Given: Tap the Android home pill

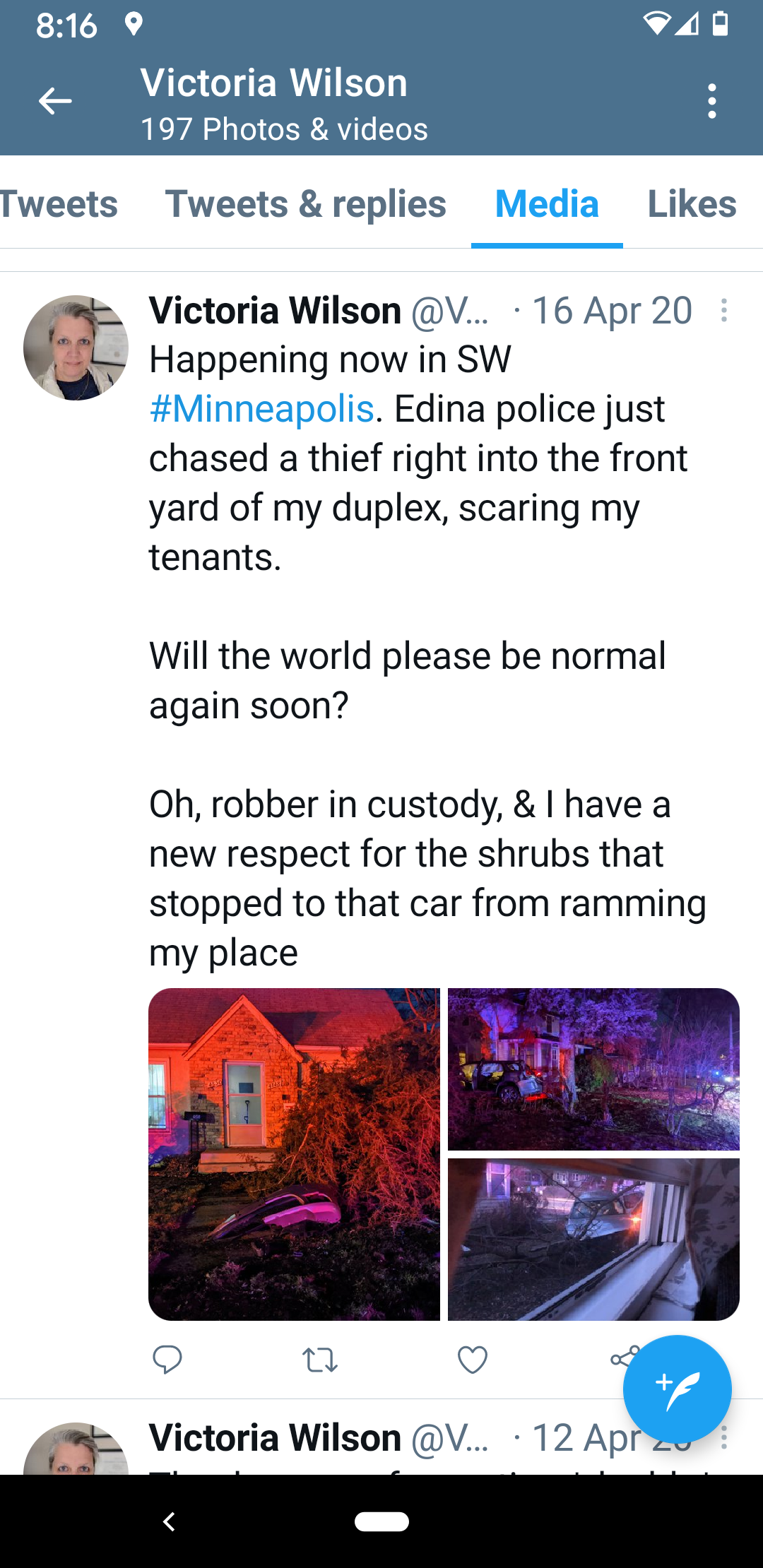Looking at the screenshot, I should tap(381, 1521).
